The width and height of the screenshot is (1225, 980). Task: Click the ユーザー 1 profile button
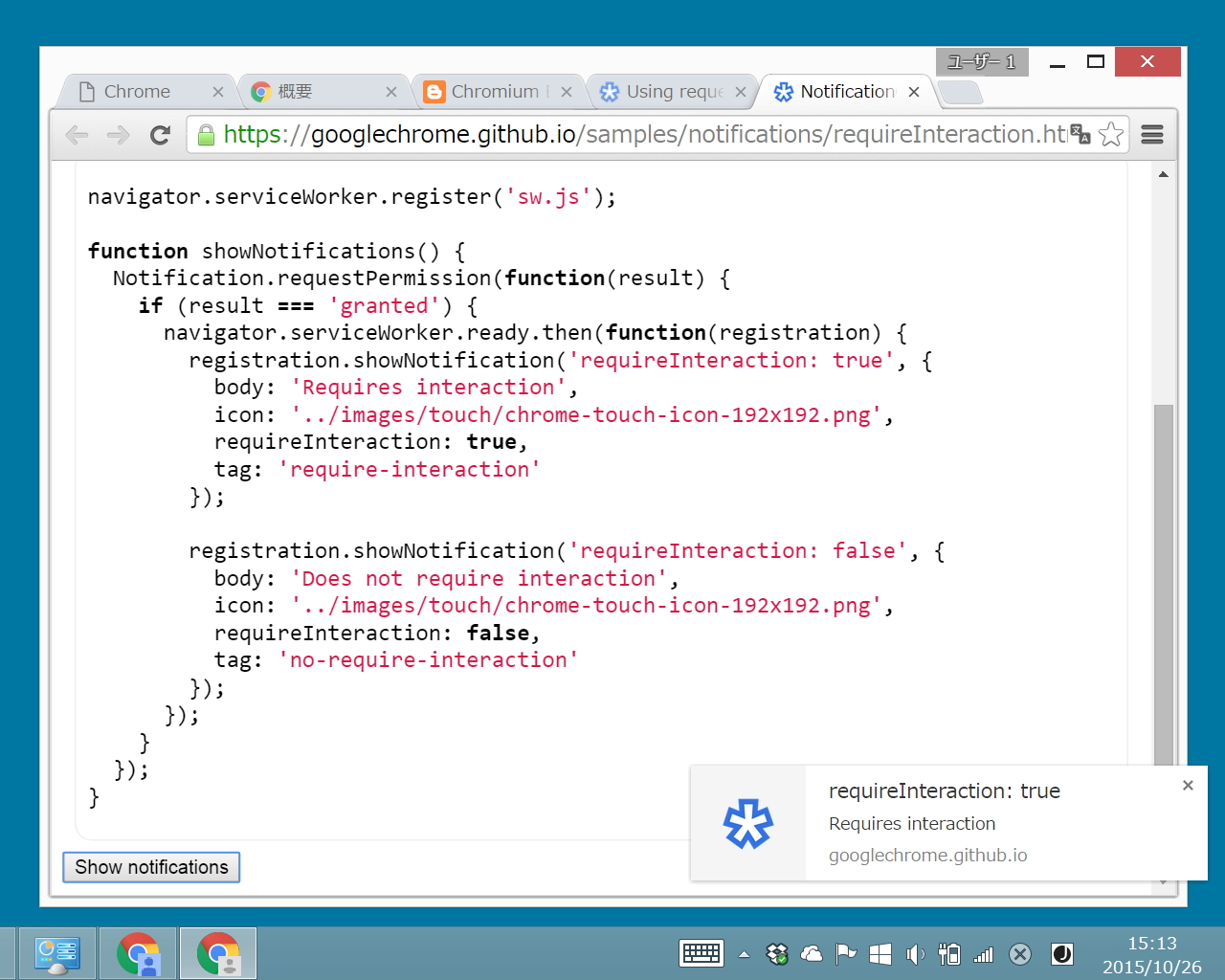tap(982, 62)
